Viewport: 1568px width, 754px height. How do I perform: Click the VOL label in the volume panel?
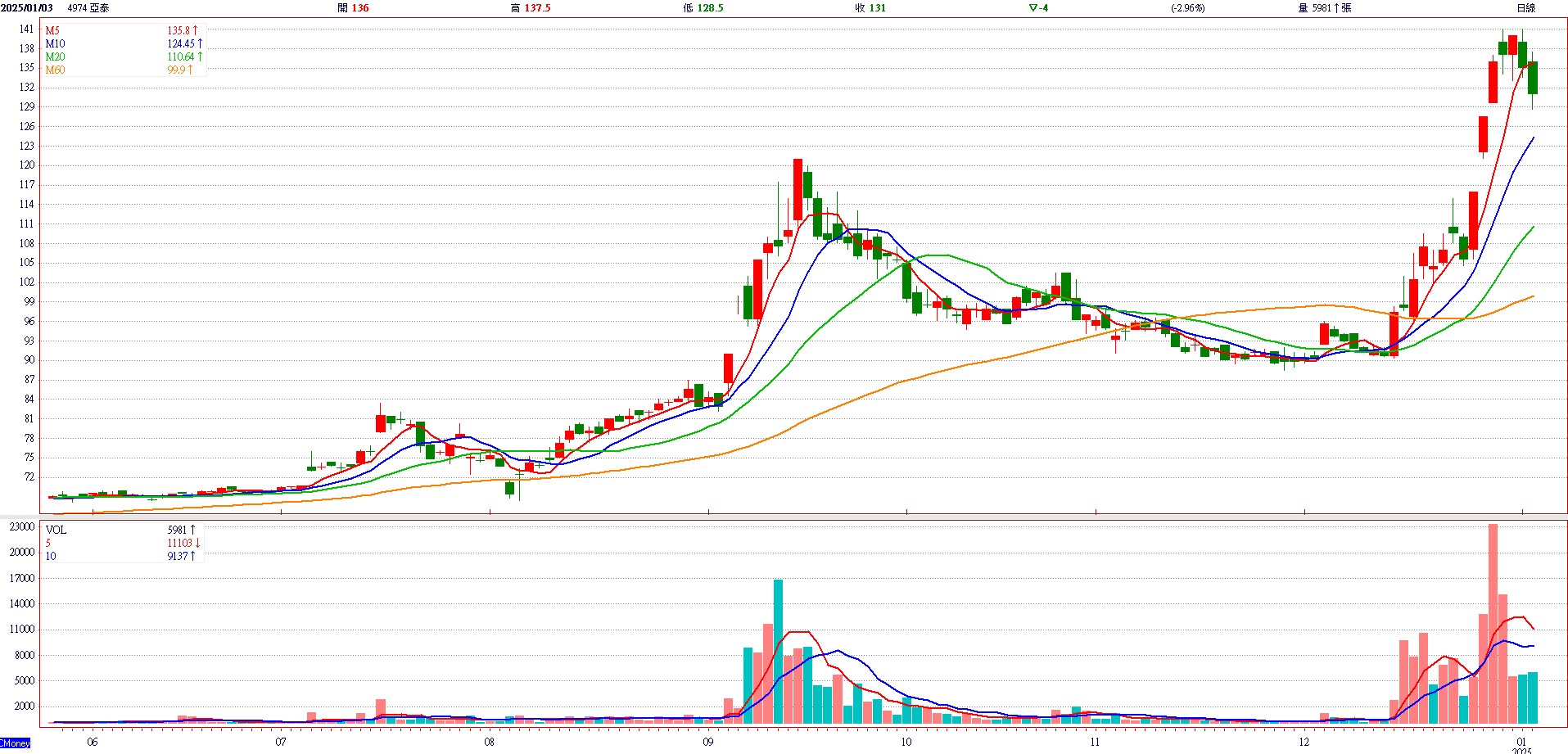(56, 530)
